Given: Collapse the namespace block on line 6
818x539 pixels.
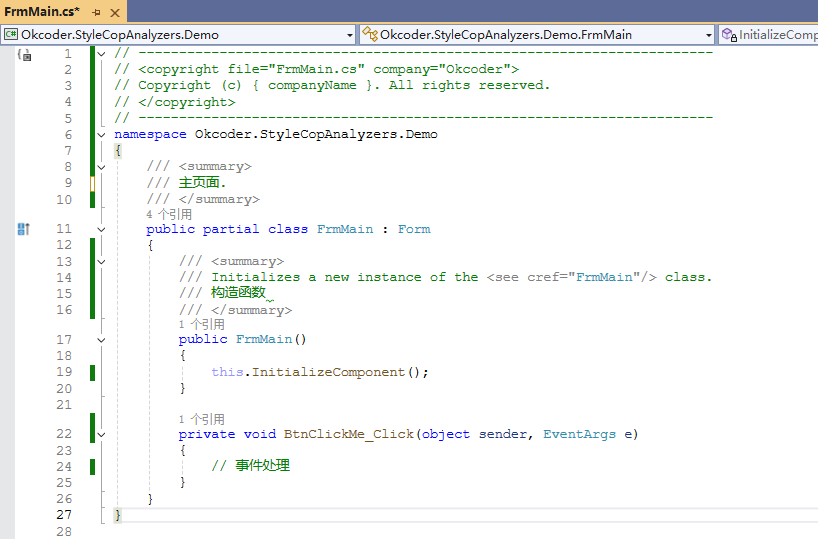Looking at the screenshot, I should pos(101,134).
